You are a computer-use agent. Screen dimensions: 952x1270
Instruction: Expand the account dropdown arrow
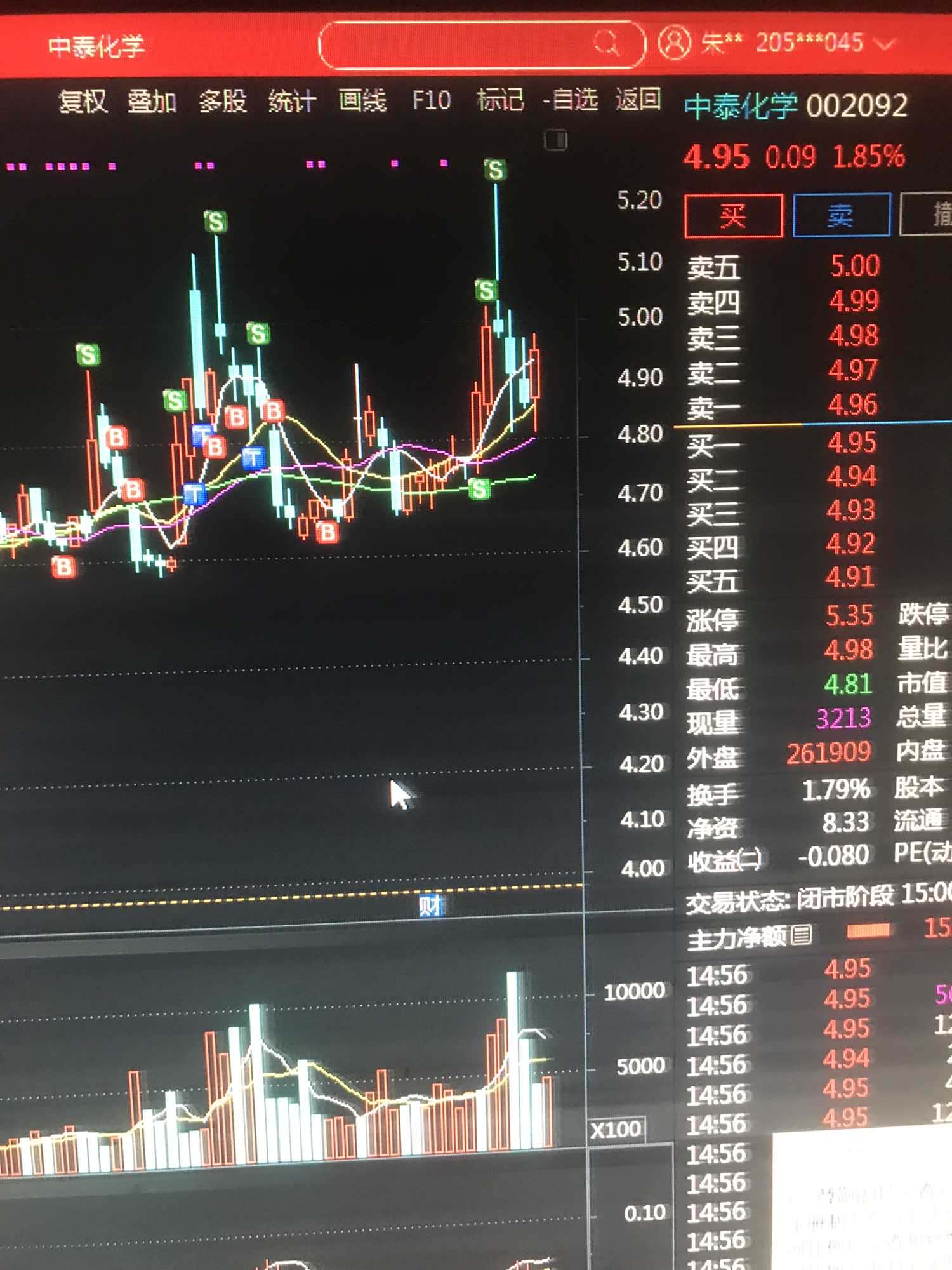pyautogui.click(x=884, y=44)
